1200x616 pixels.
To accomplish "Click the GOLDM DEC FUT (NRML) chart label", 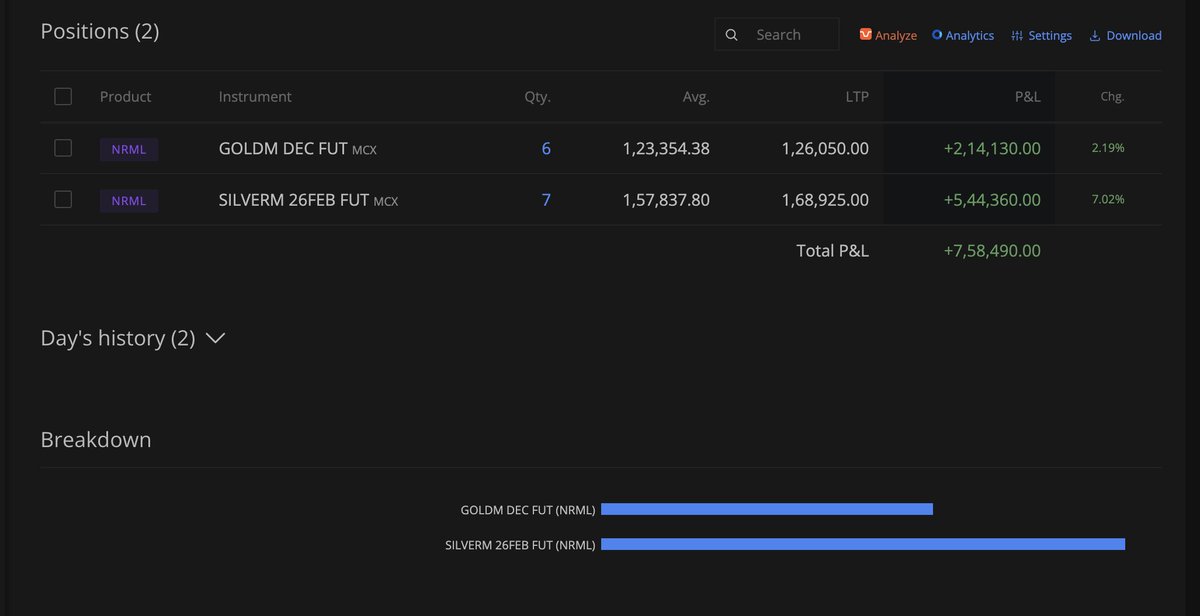I will click(x=528, y=510).
